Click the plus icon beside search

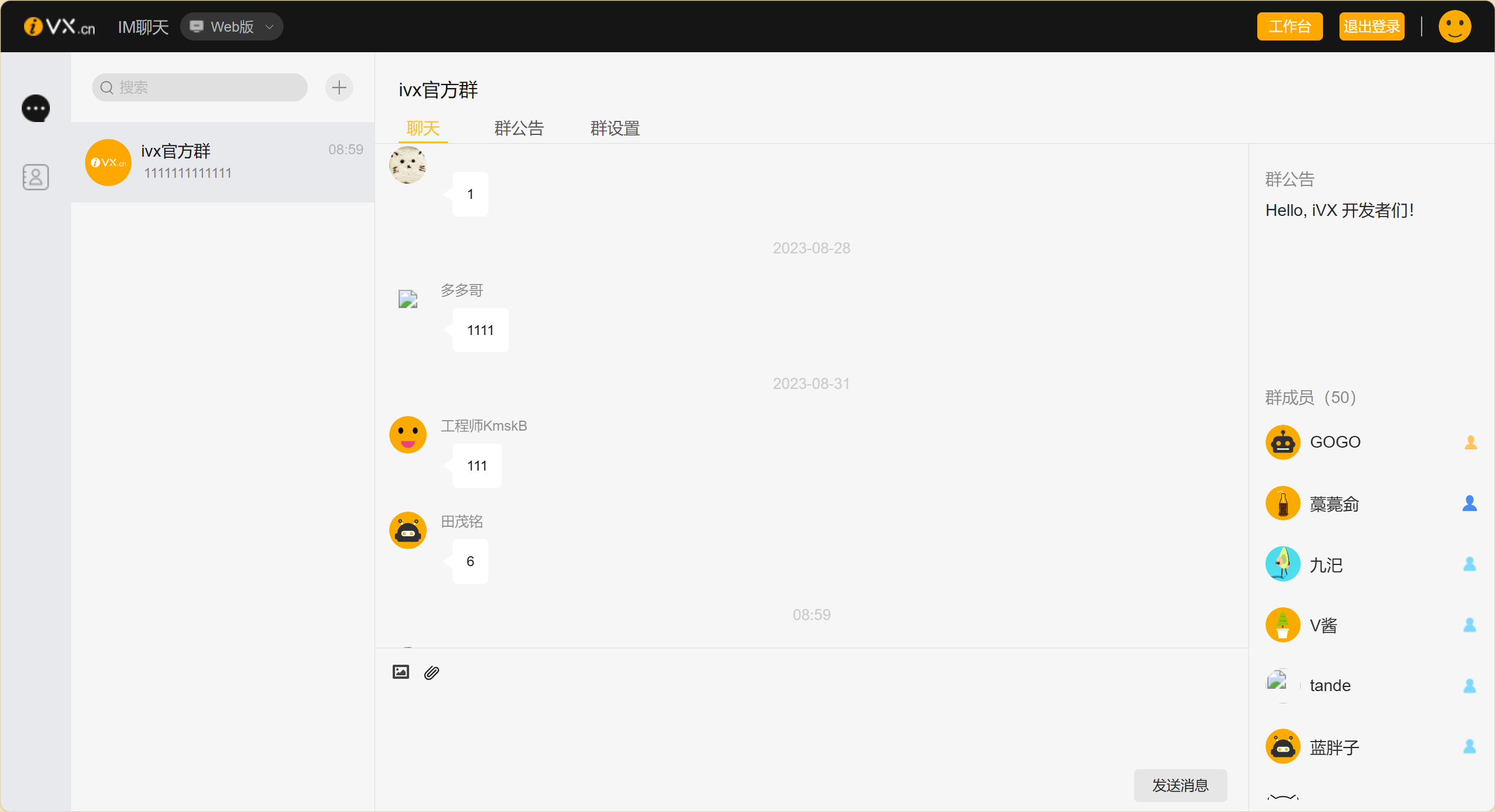click(339, 88)
